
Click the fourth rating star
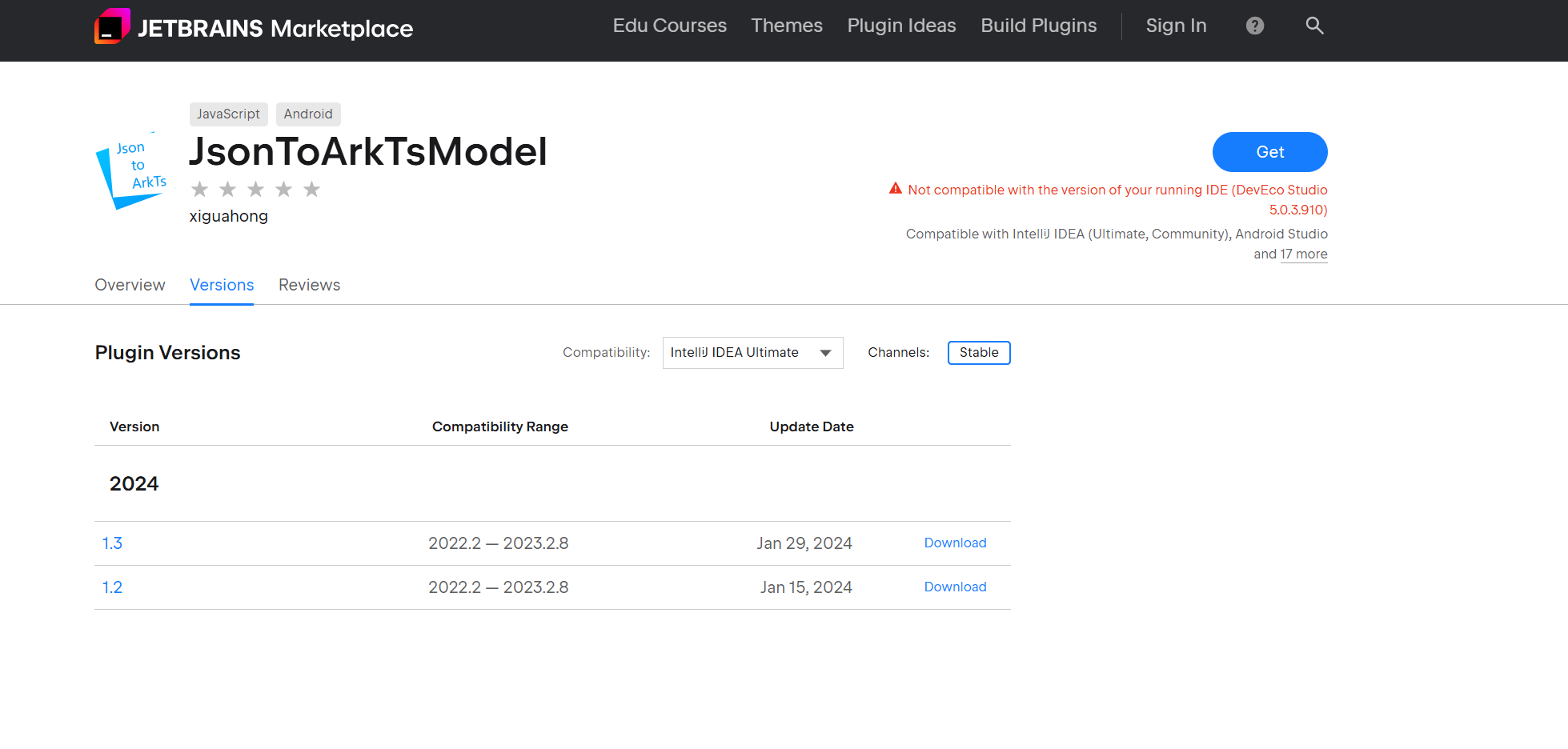(x=284, y=190)
